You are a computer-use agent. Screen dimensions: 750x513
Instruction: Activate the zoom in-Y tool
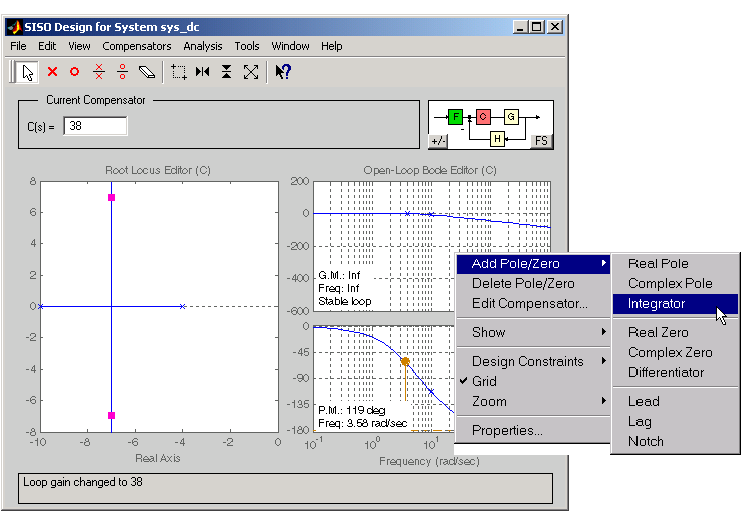coord(227,72)
